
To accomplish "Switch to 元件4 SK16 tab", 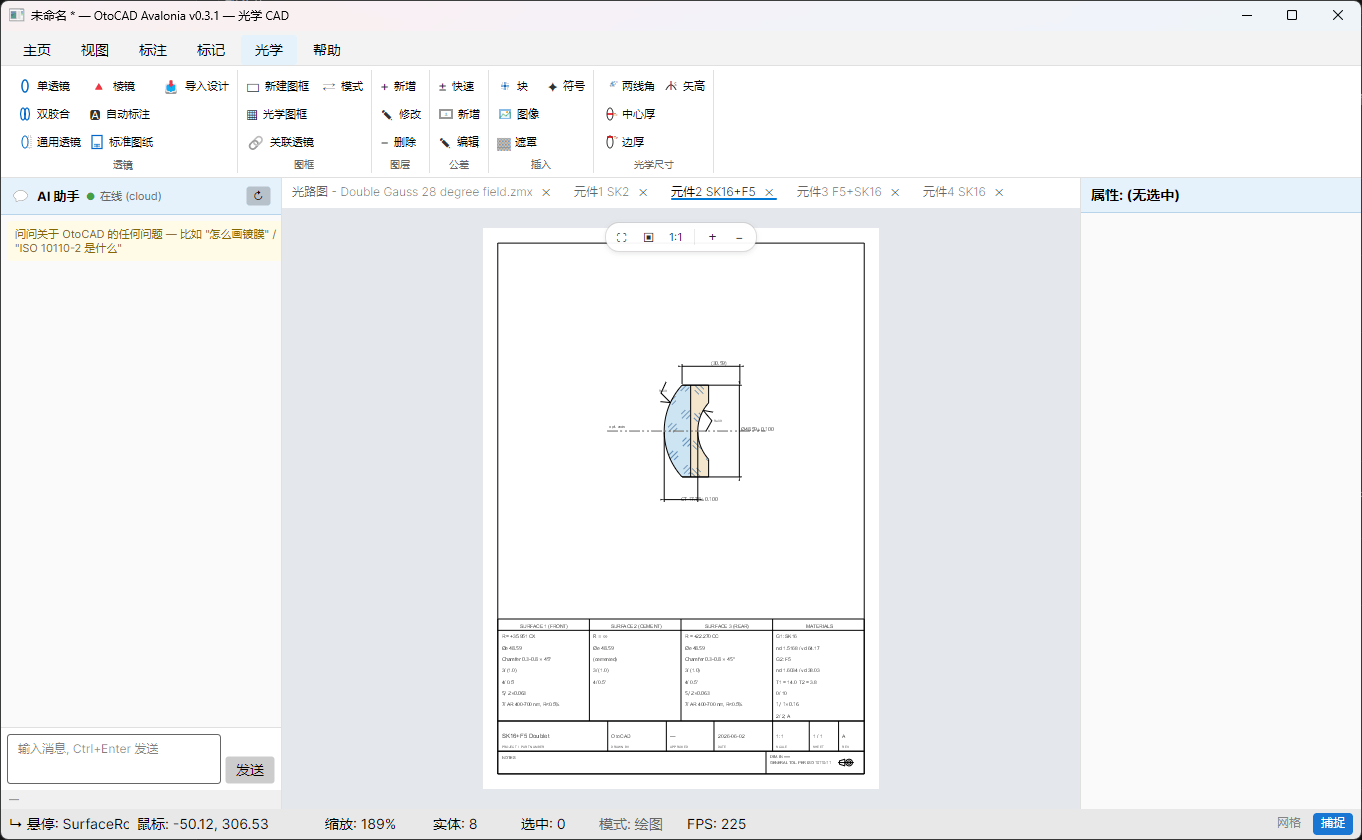I will point(954,192).
